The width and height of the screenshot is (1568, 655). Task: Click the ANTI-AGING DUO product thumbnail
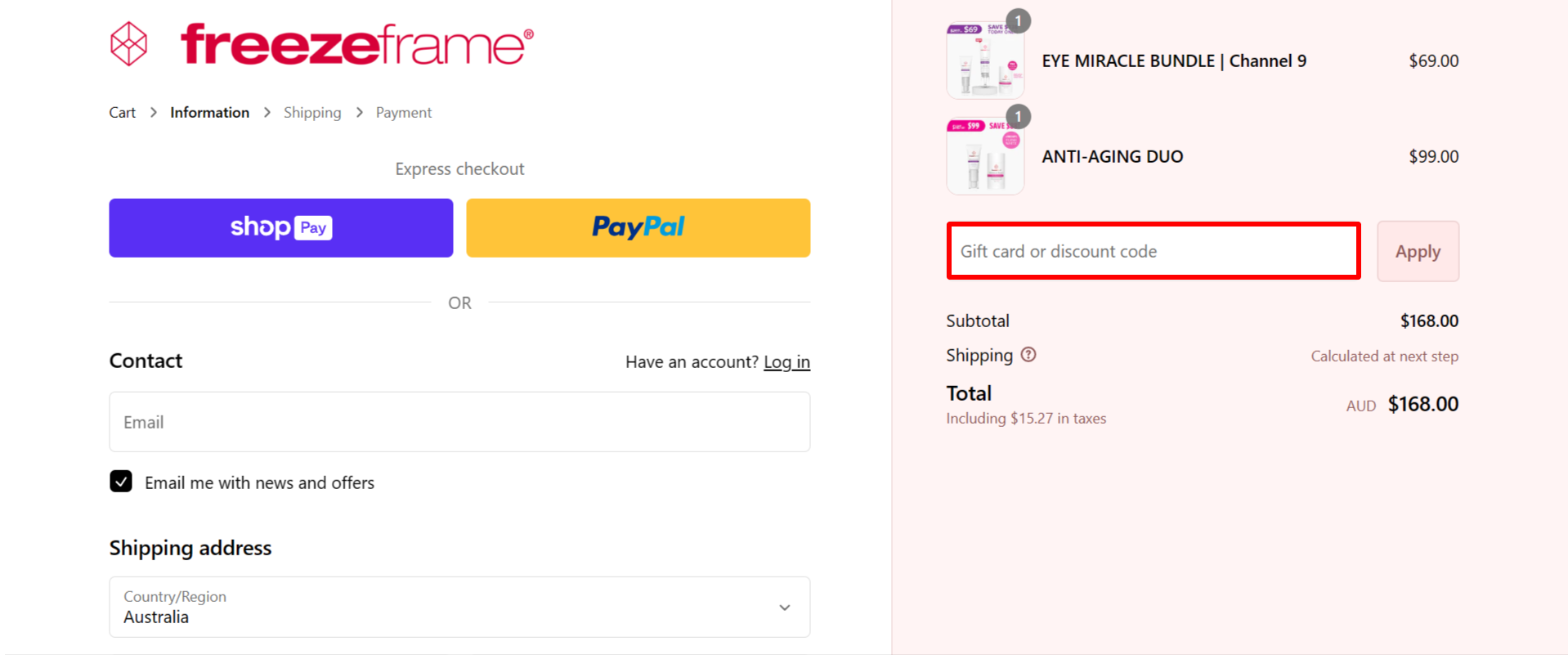(x=984, y=155)
